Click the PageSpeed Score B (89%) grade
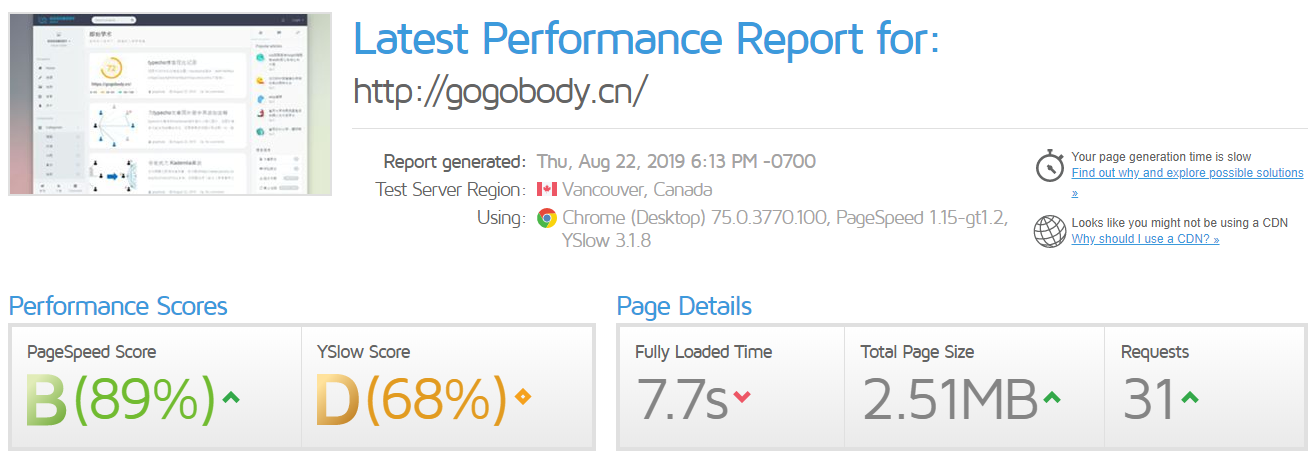 coord(120,399)
